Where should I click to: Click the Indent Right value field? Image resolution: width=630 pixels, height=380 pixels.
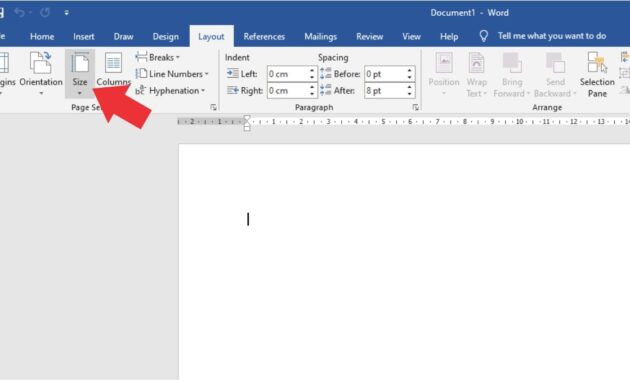(x=287, y=90)
